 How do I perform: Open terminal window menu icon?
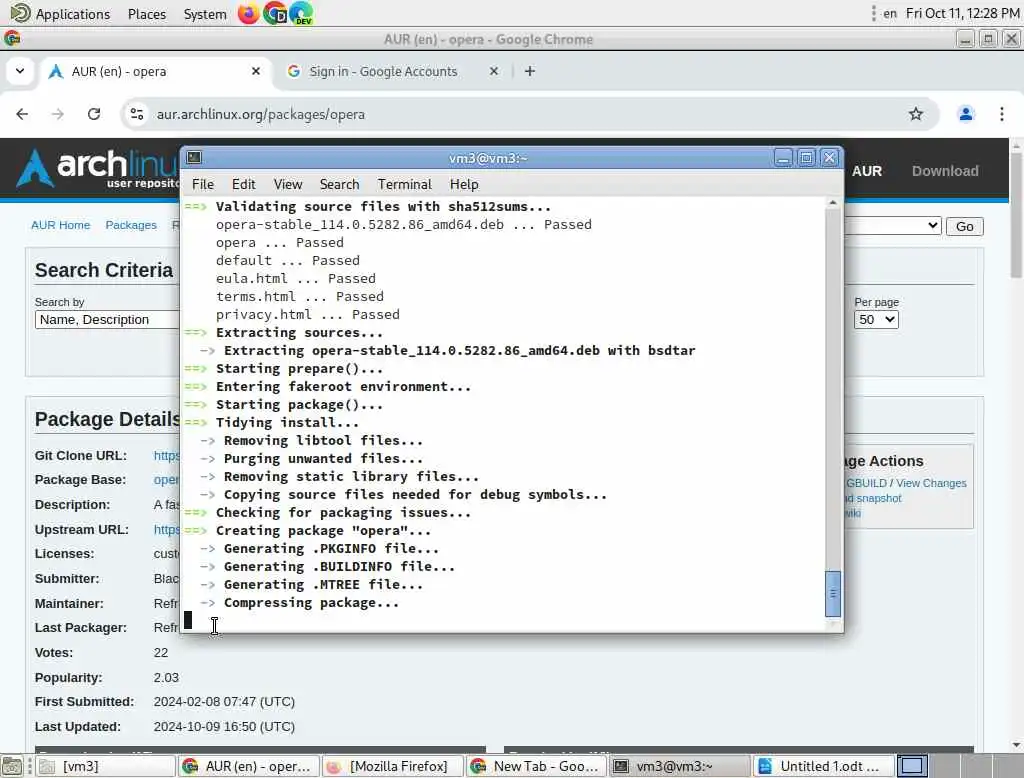pos(194,157)
